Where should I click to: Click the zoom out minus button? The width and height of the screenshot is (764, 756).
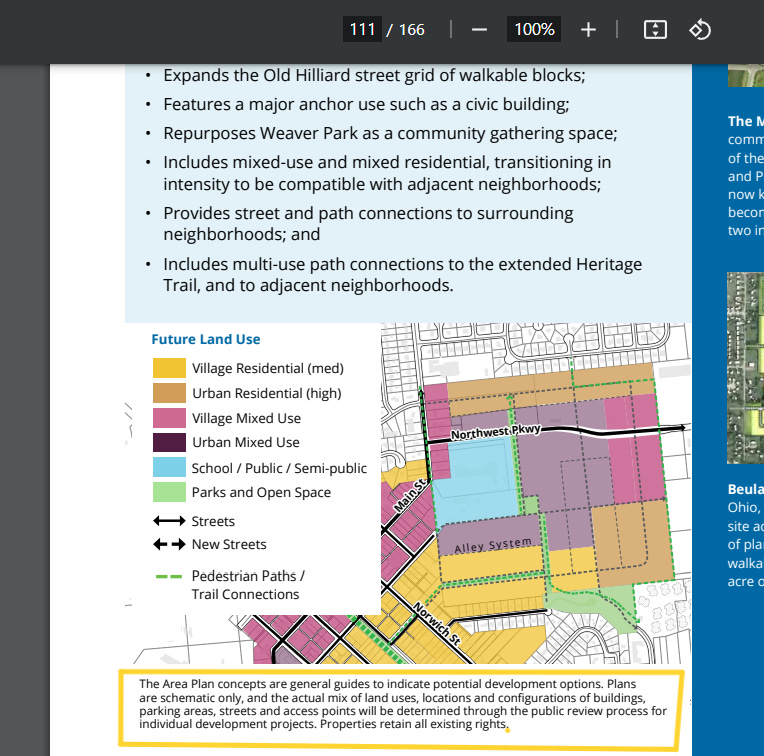click(479, 30)
